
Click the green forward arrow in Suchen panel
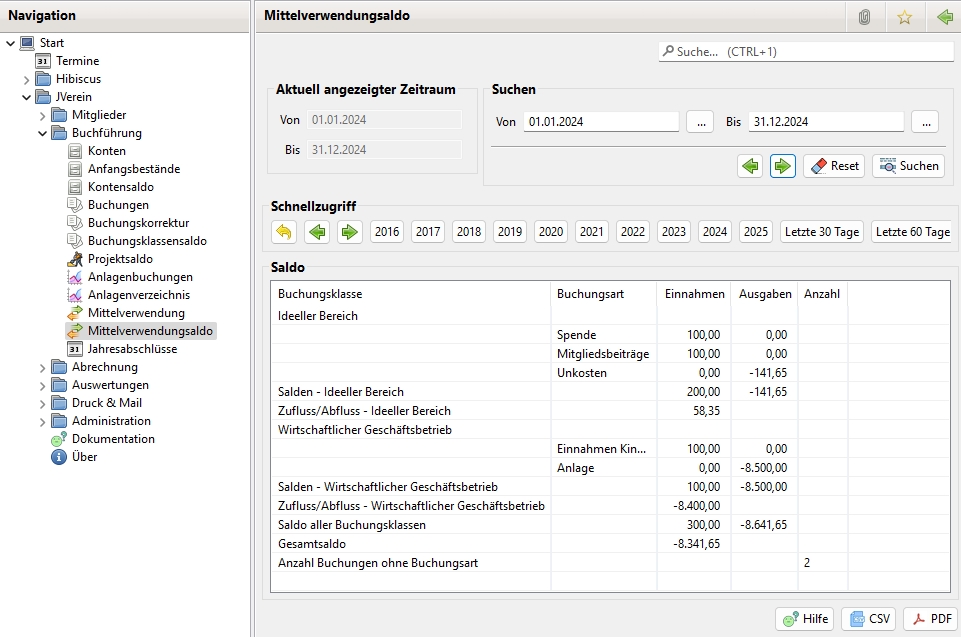click(x=783, y=166)
